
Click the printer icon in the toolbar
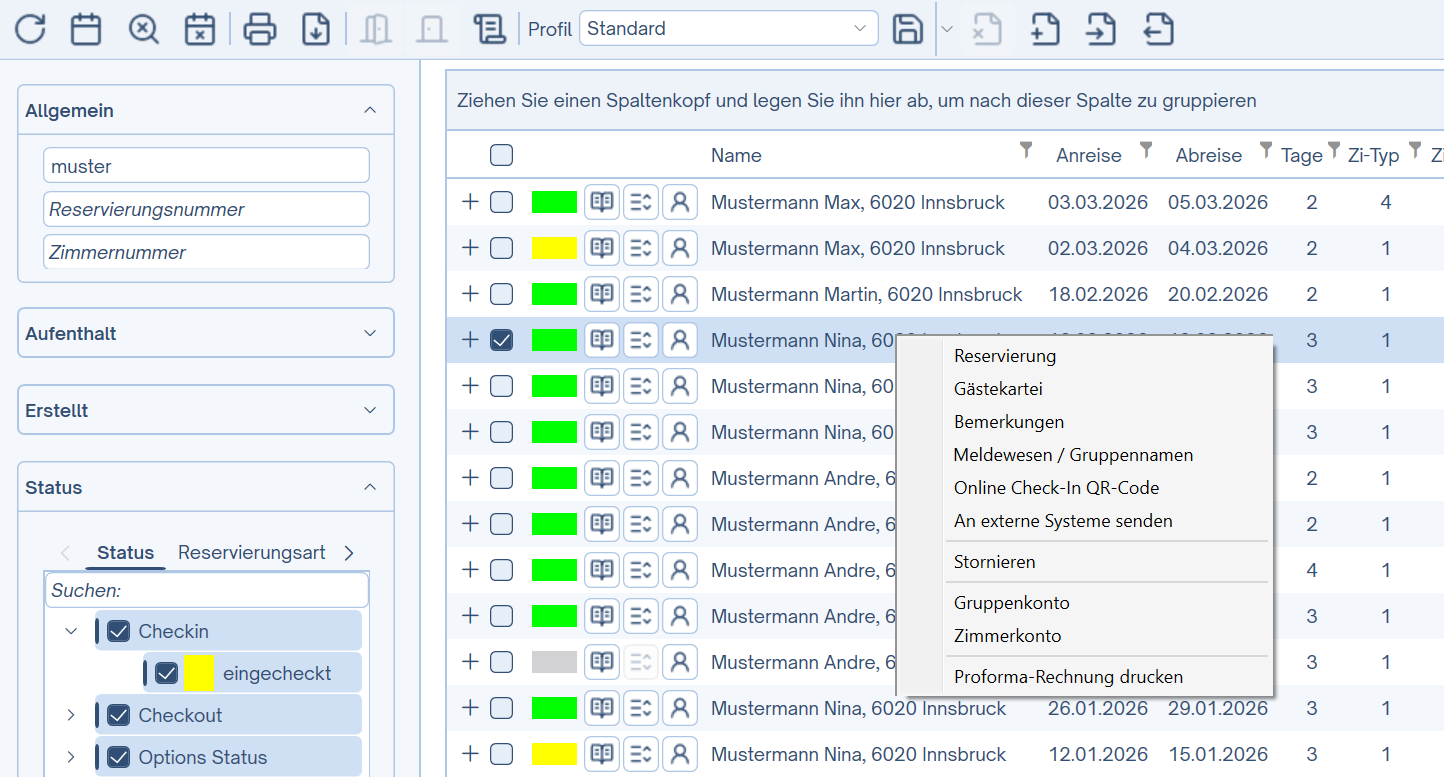[260, 29]
